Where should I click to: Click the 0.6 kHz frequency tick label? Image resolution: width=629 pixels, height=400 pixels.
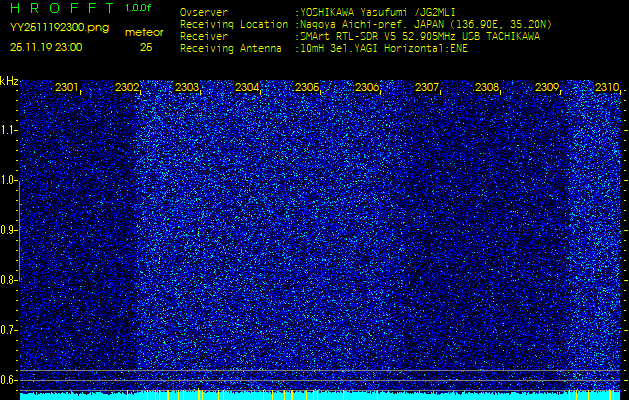[8, 380]
